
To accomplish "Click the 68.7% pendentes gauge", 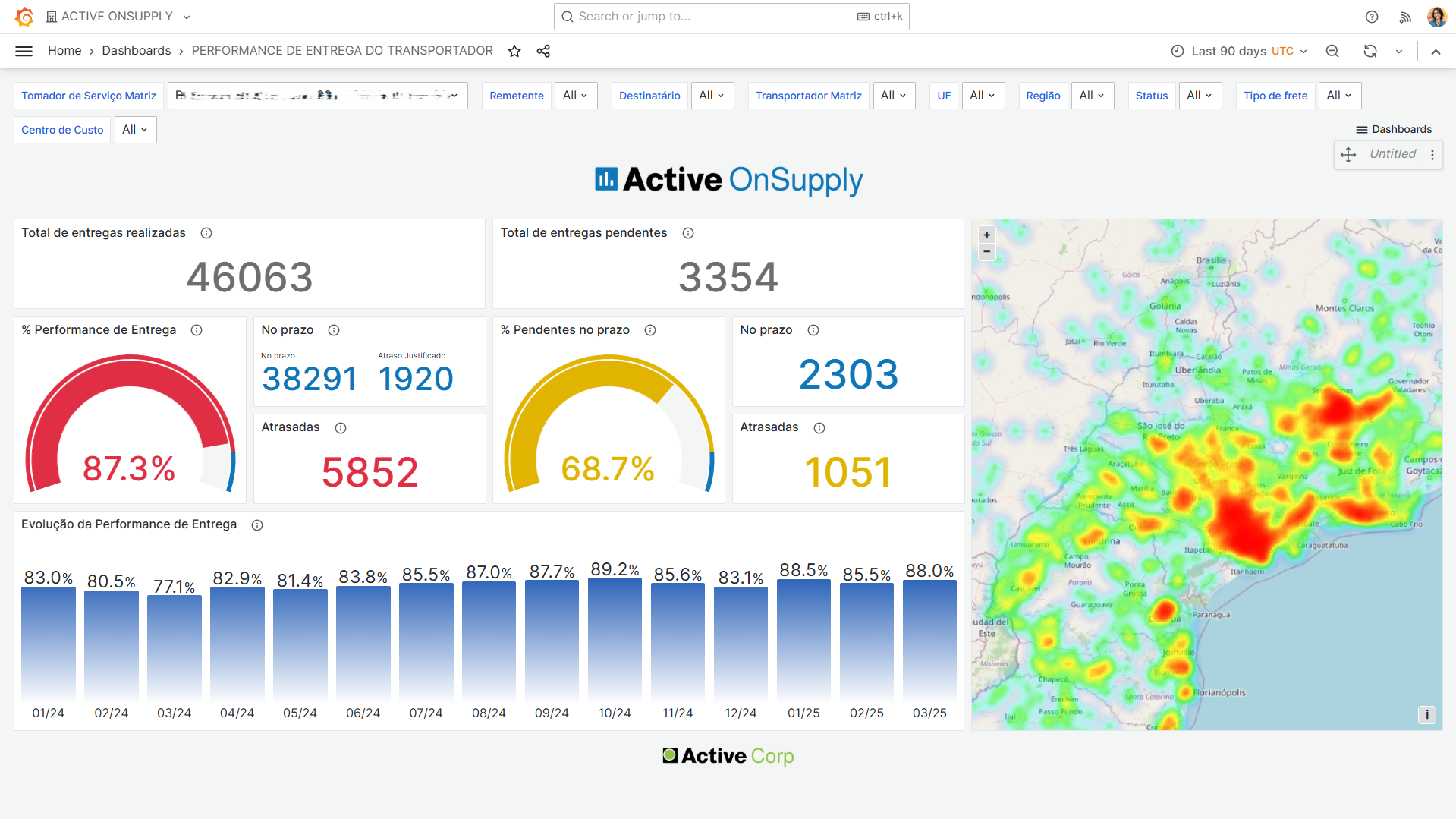I will 609,425.
